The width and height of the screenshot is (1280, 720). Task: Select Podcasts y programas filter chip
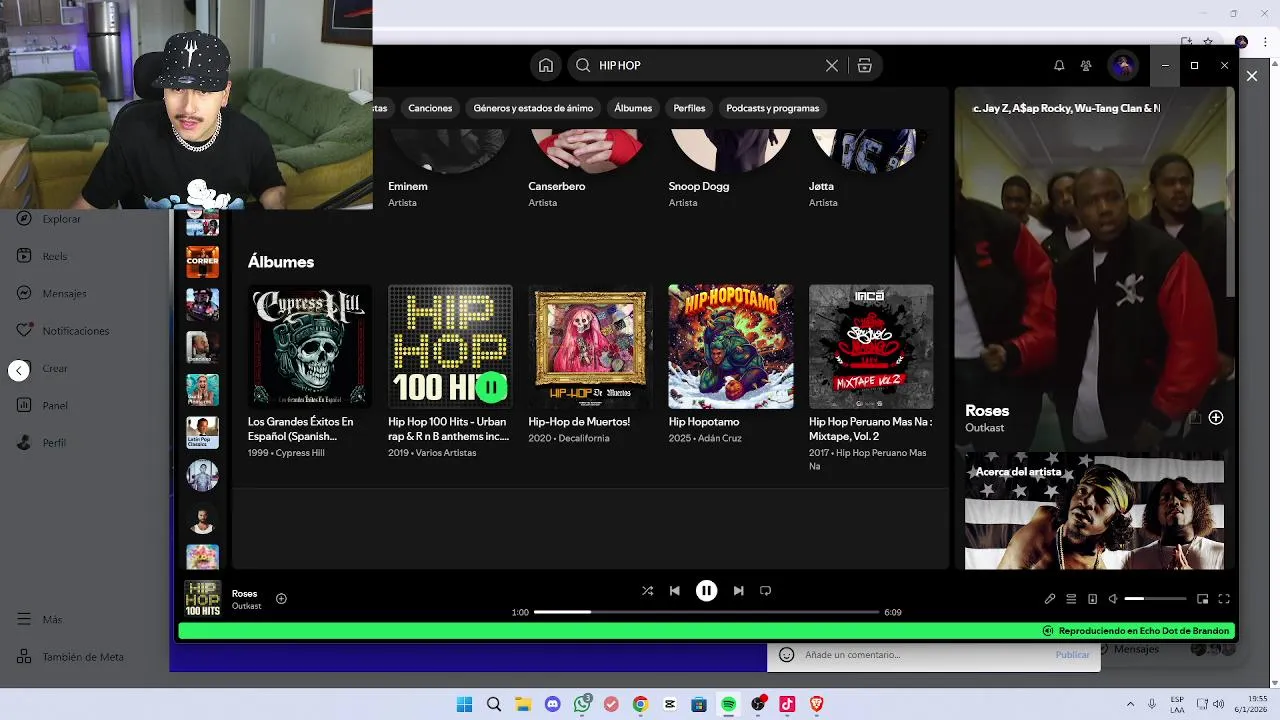point(772,108)
